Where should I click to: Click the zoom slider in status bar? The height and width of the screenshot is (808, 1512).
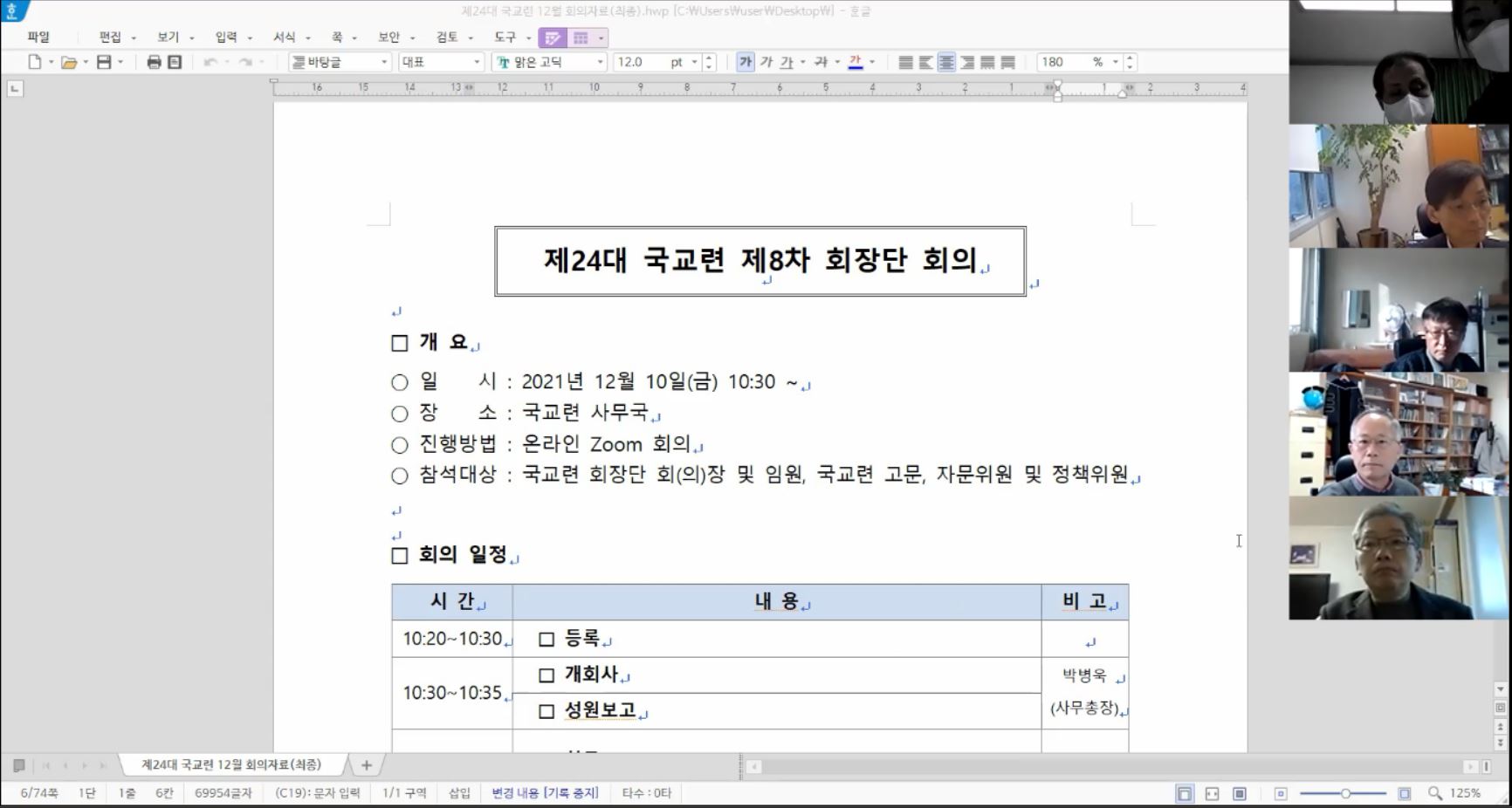1345,793
